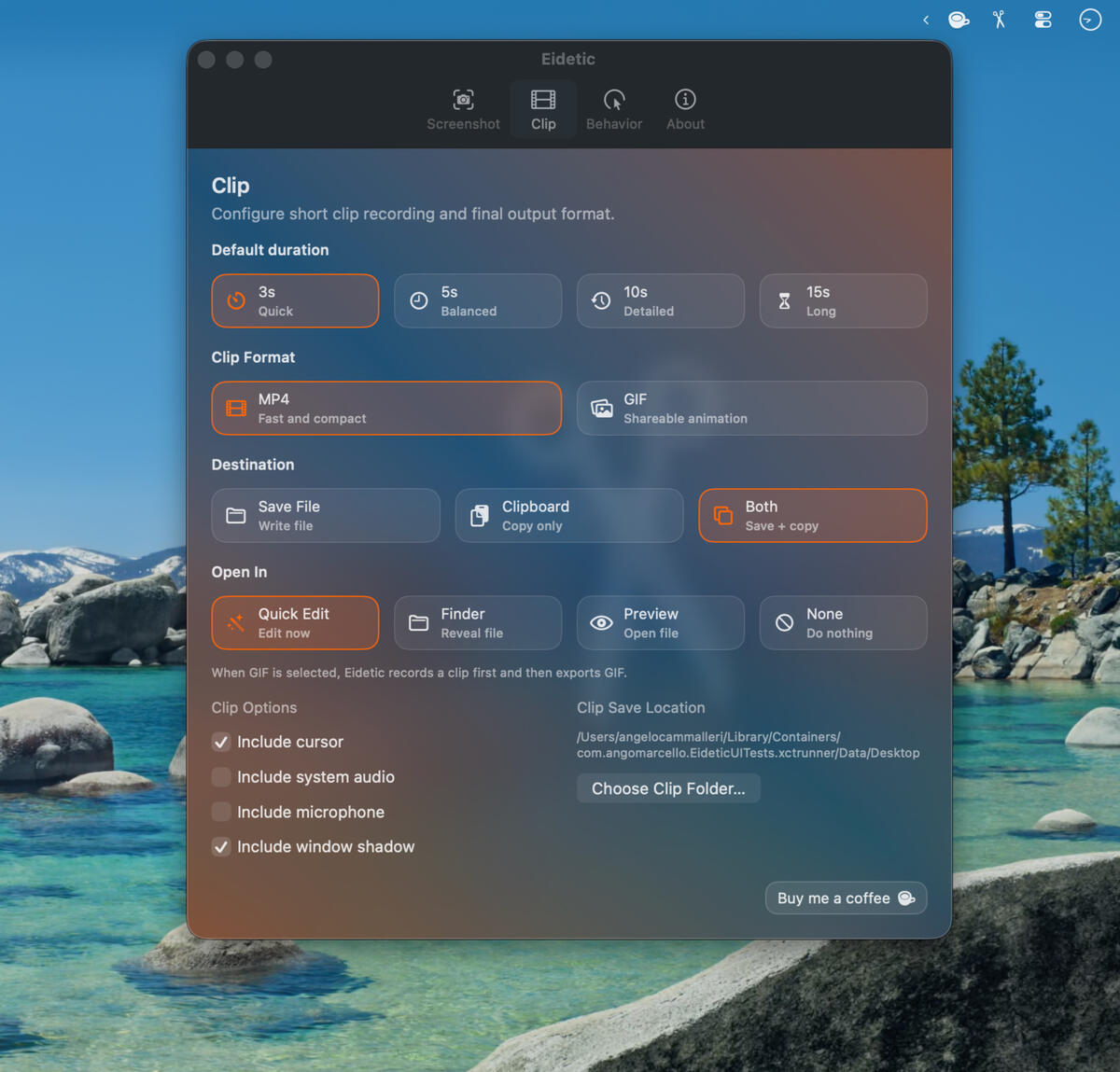This screenshot has height=1072, width=1120.
Task: Open Control Center toggles icon in menu bar
Action: (1043, 20)
